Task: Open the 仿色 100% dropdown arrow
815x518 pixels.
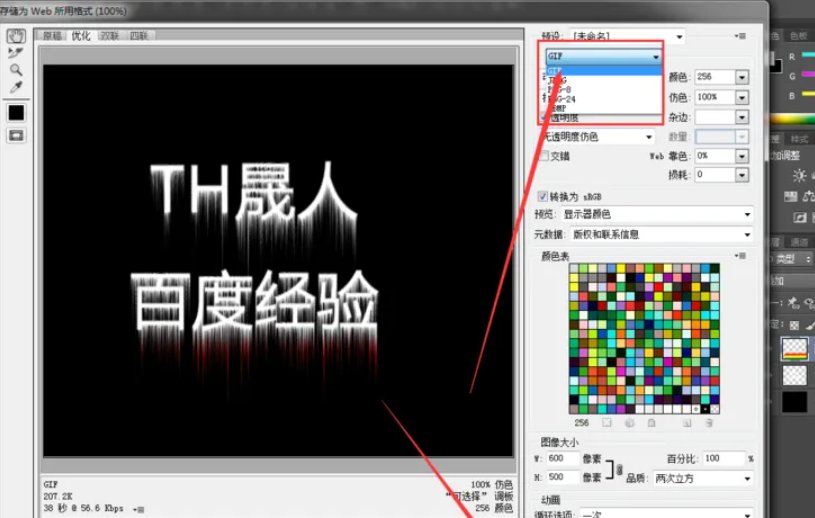Action: [742, 97]
